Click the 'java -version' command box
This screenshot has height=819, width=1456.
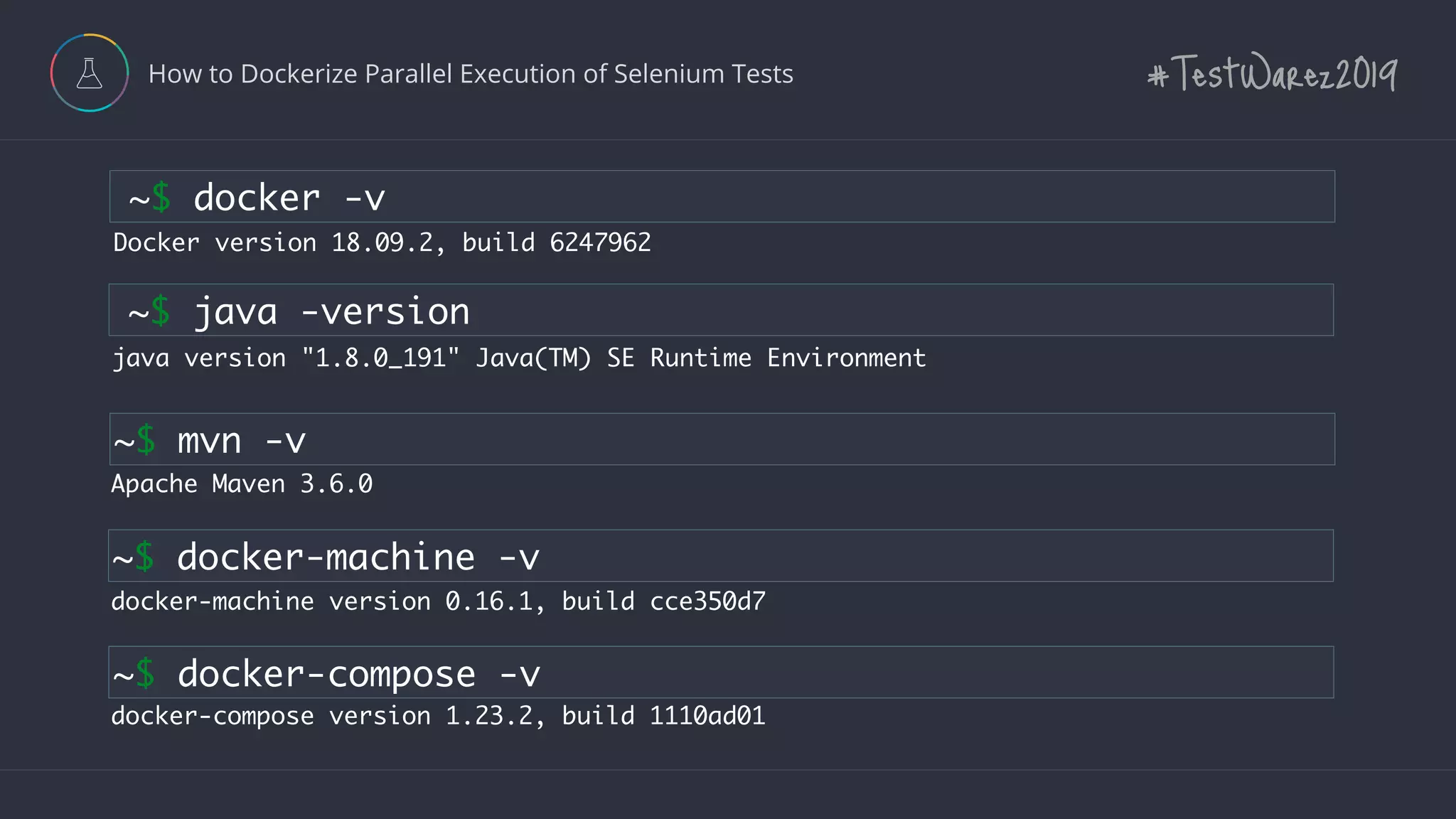point(721,310)
